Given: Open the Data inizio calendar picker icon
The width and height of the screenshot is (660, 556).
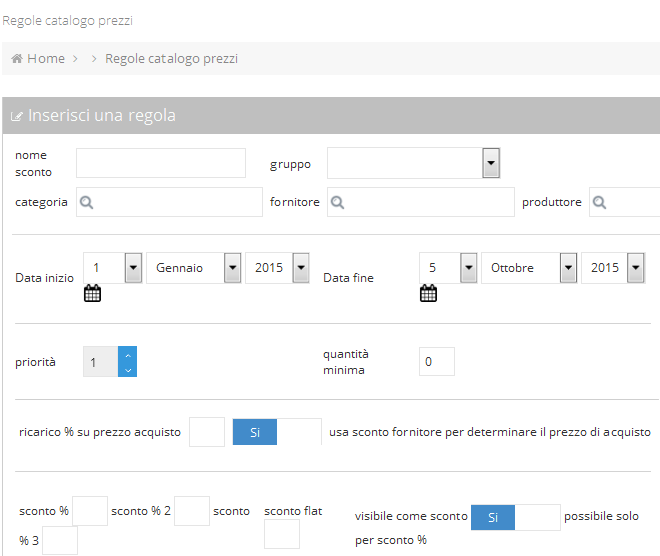Looking at the screenshot, I should 92,293.
